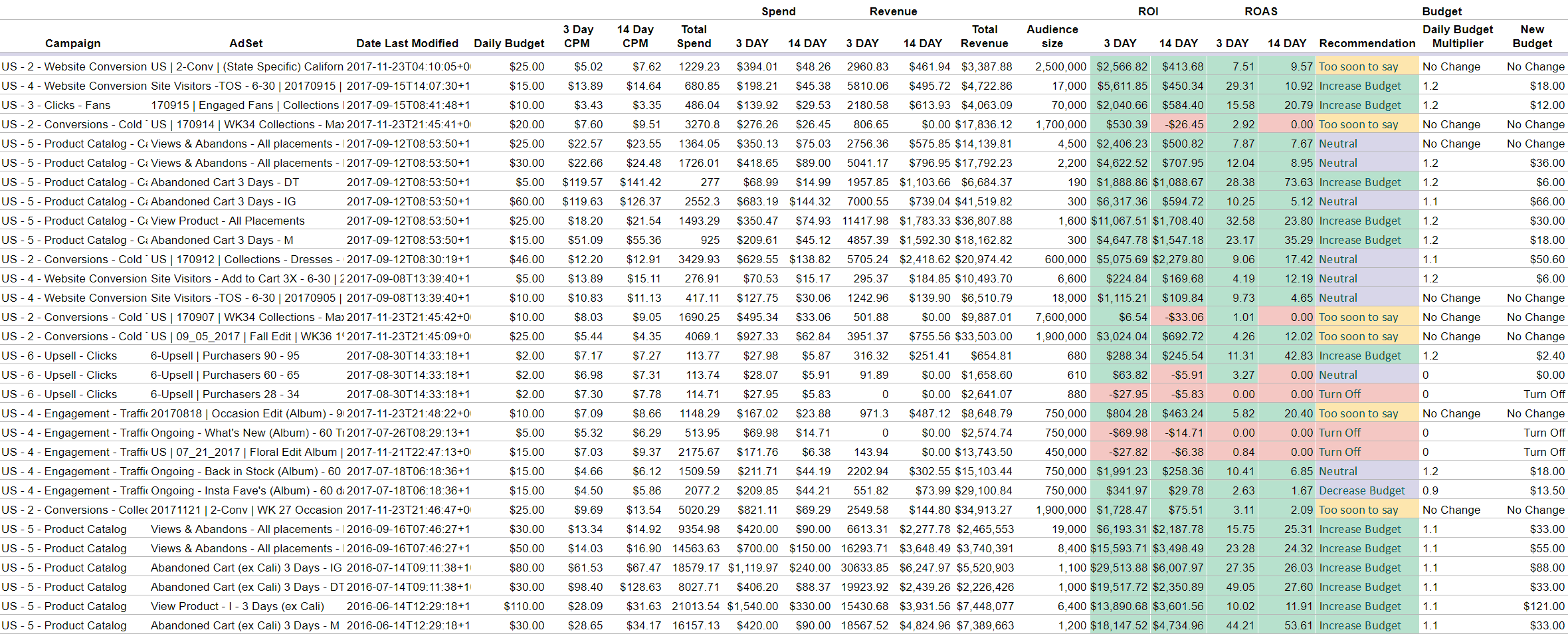Click the Recommendation column header
This screenshot has height=634, width=1568.
click(x=1367, y=43)
